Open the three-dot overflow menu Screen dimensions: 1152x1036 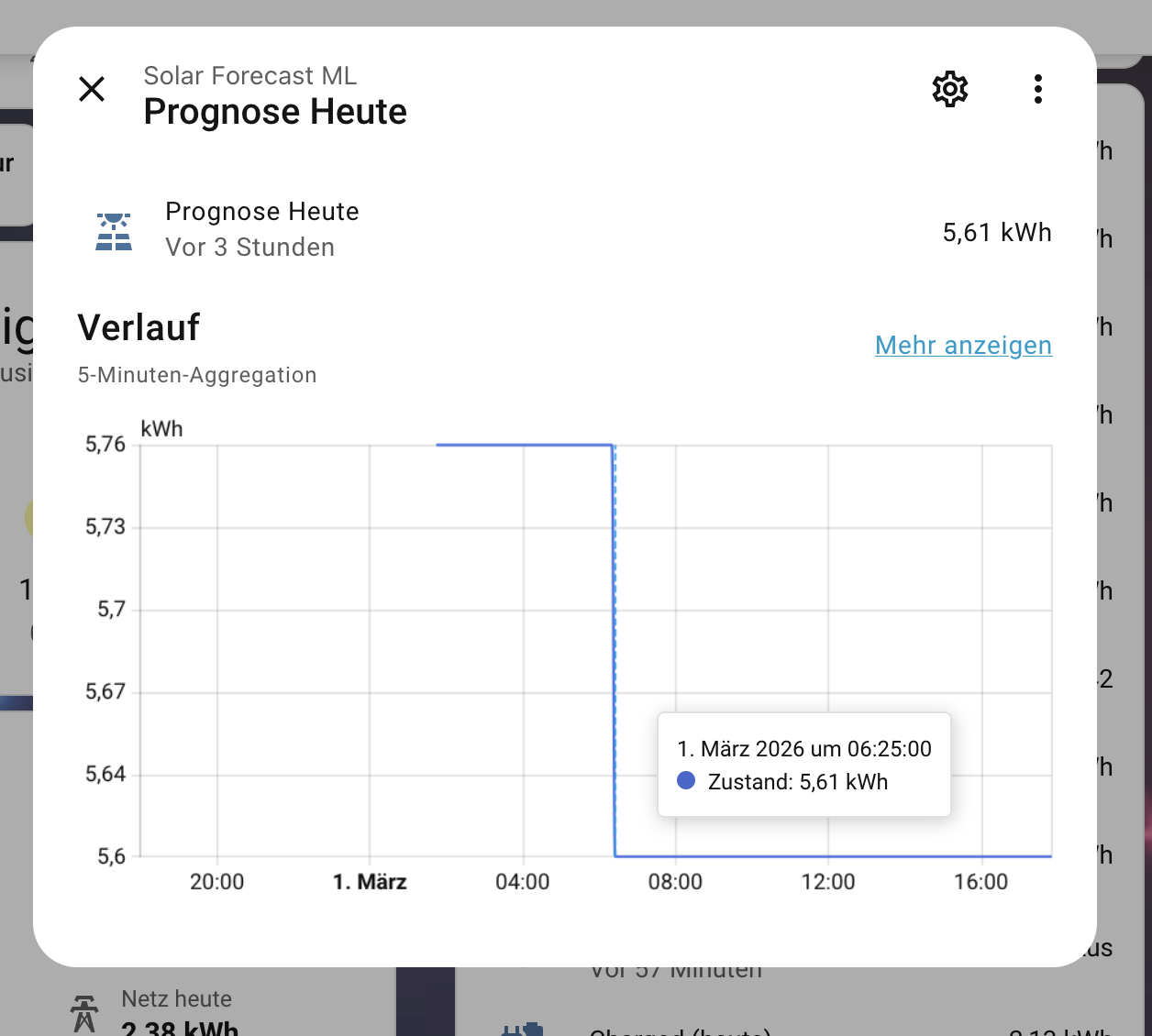tap(1037, 89)
